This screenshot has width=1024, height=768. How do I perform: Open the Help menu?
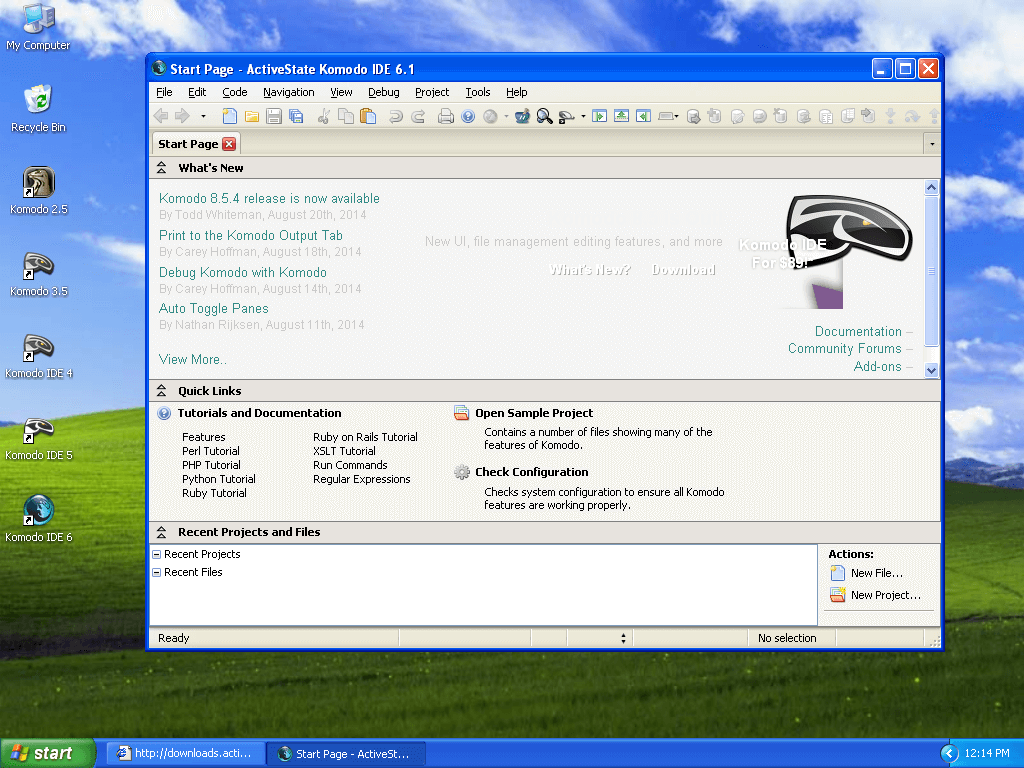pyautogui.click(x=516, y=92)
